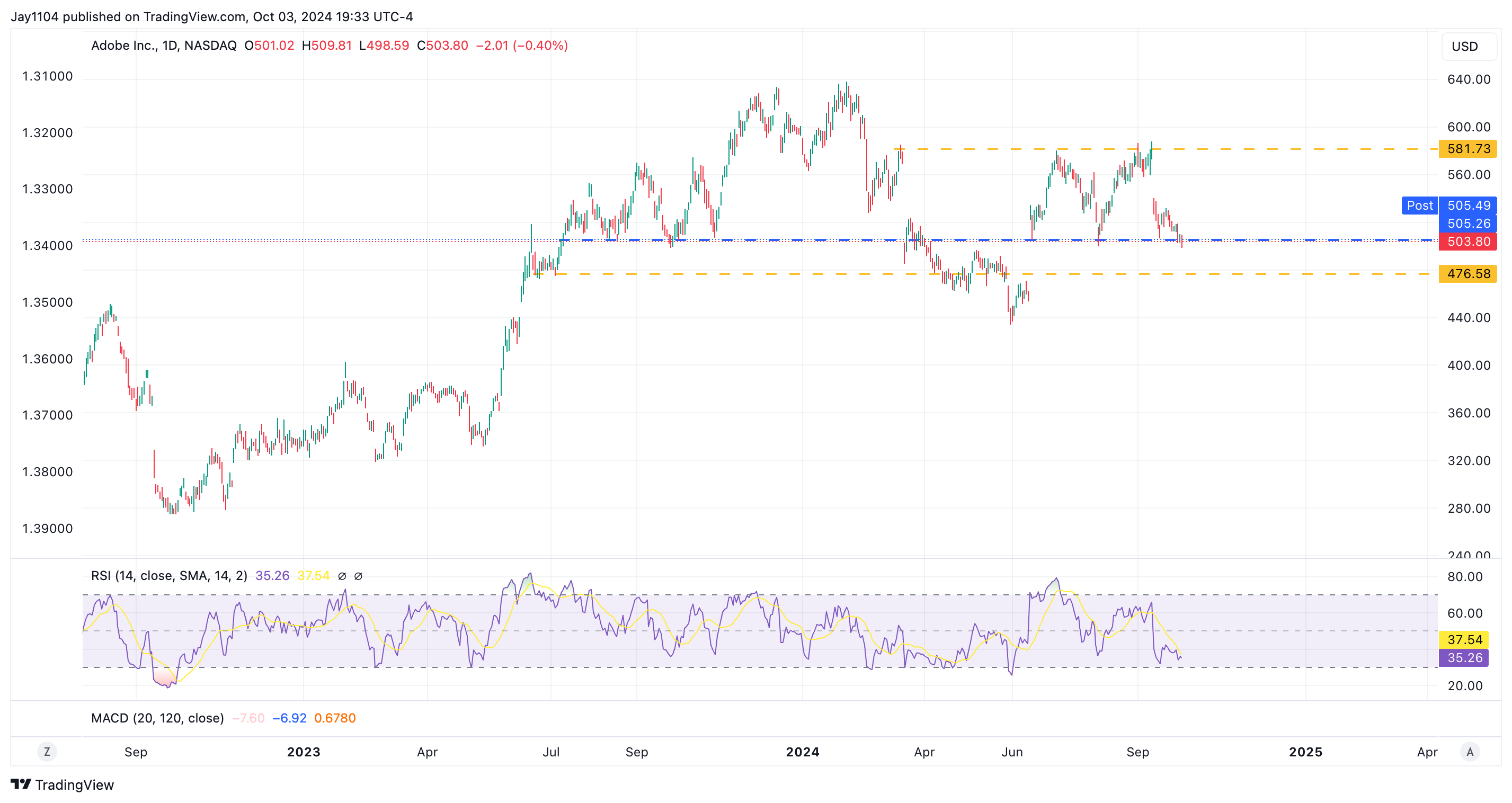
Task: Click the change value −2.01 (−0.40%)
Action: 522,45
